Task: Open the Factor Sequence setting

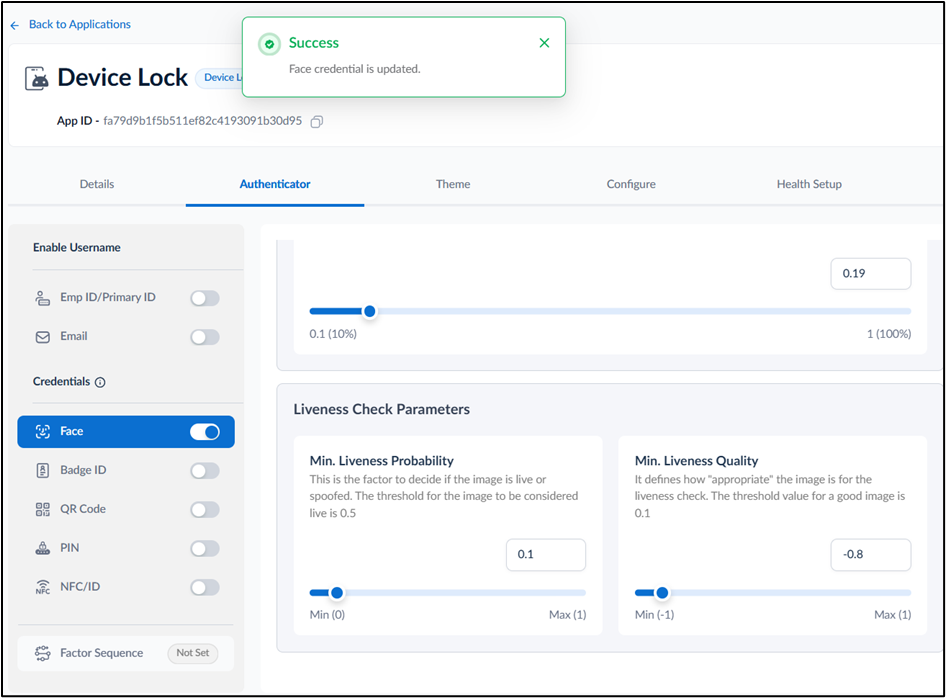Action: (125, 653)
